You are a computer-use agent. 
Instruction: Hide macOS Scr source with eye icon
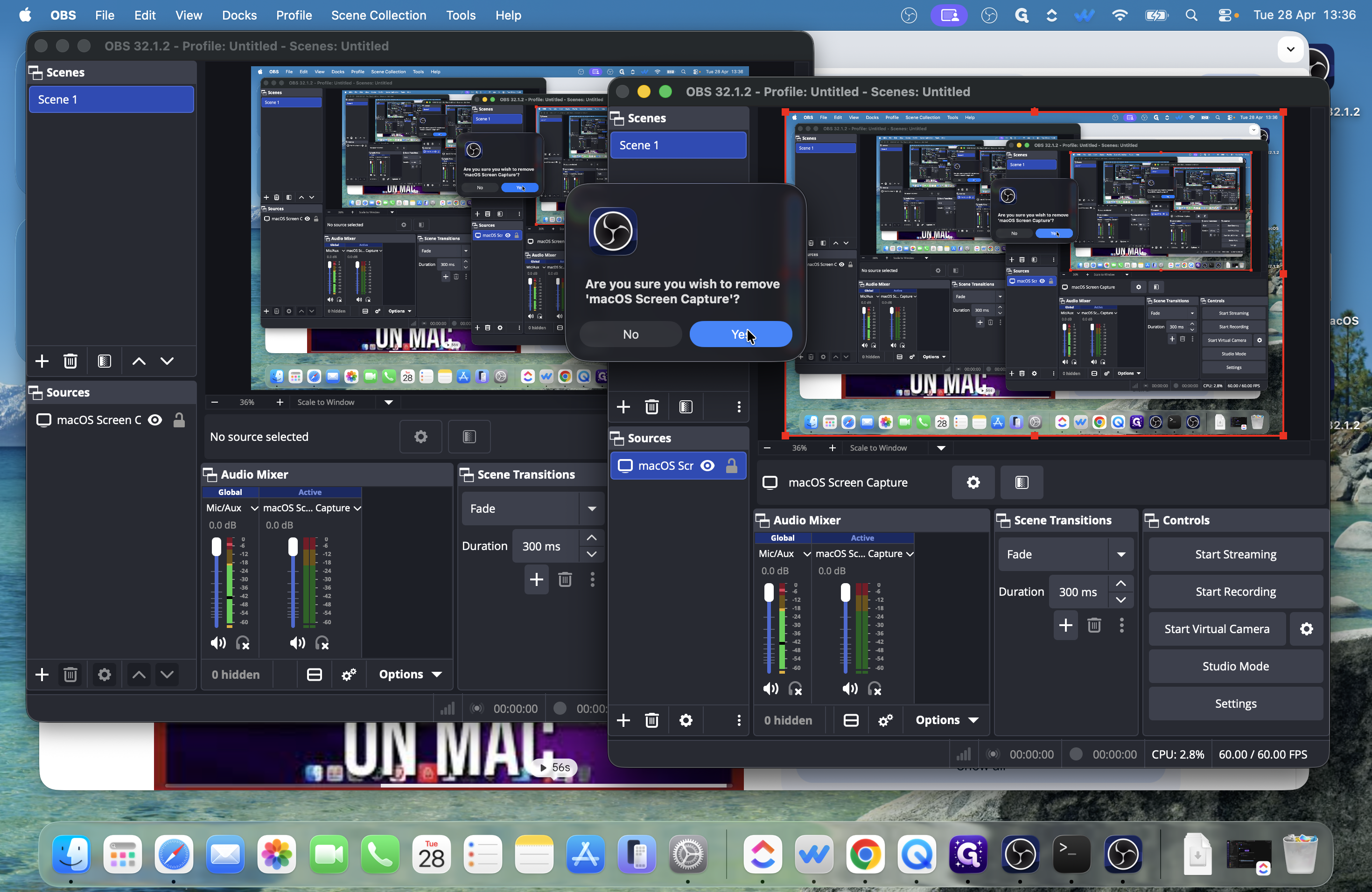pos(707,466)
